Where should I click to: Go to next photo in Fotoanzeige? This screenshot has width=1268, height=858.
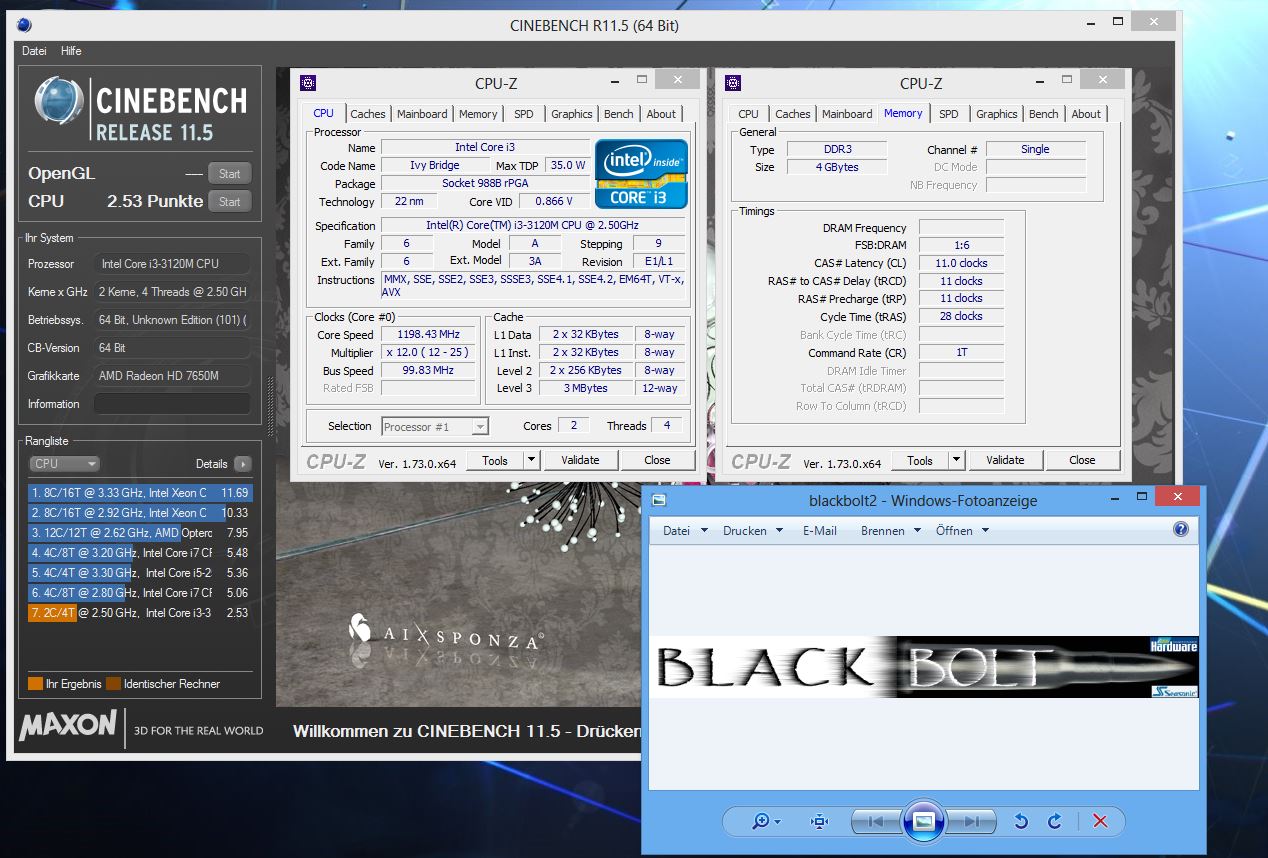point(971,821)
